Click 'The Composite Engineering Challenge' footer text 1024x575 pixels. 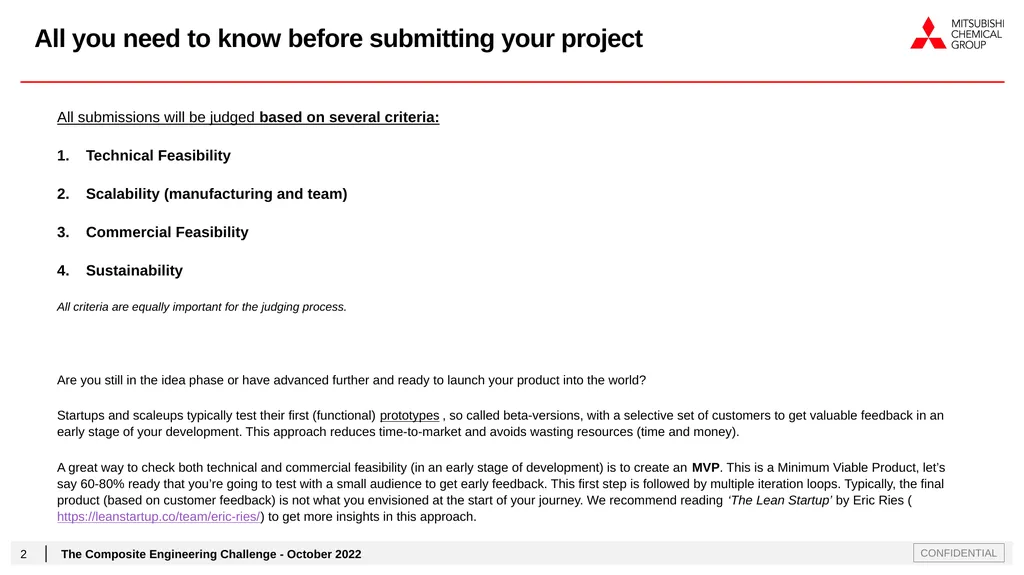click(x=211, y=554)
